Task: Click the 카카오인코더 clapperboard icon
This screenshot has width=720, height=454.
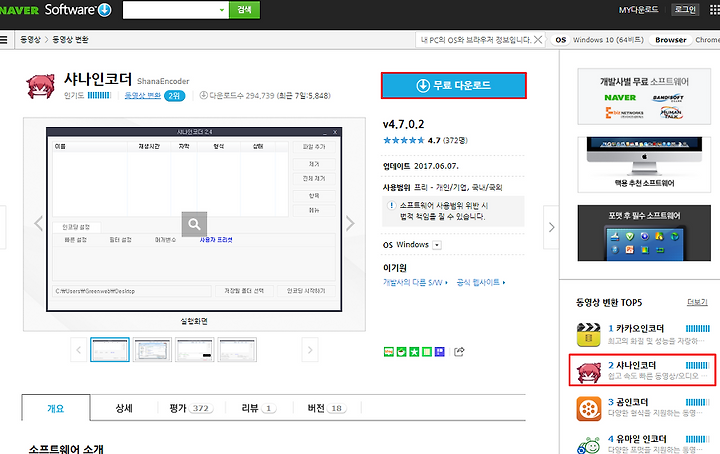Action: point(589,335)
